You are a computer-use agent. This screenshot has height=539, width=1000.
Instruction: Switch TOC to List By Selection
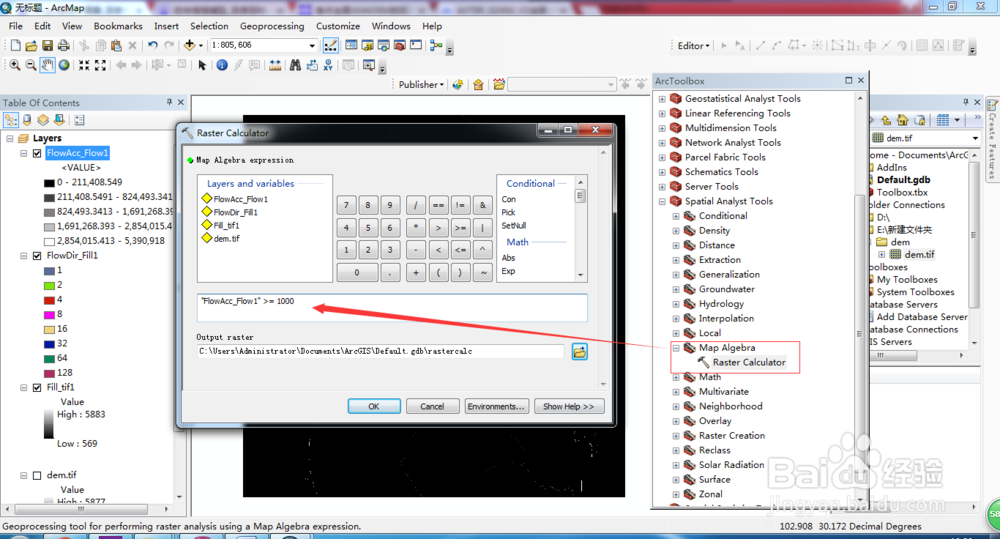[x=59, y=120]
